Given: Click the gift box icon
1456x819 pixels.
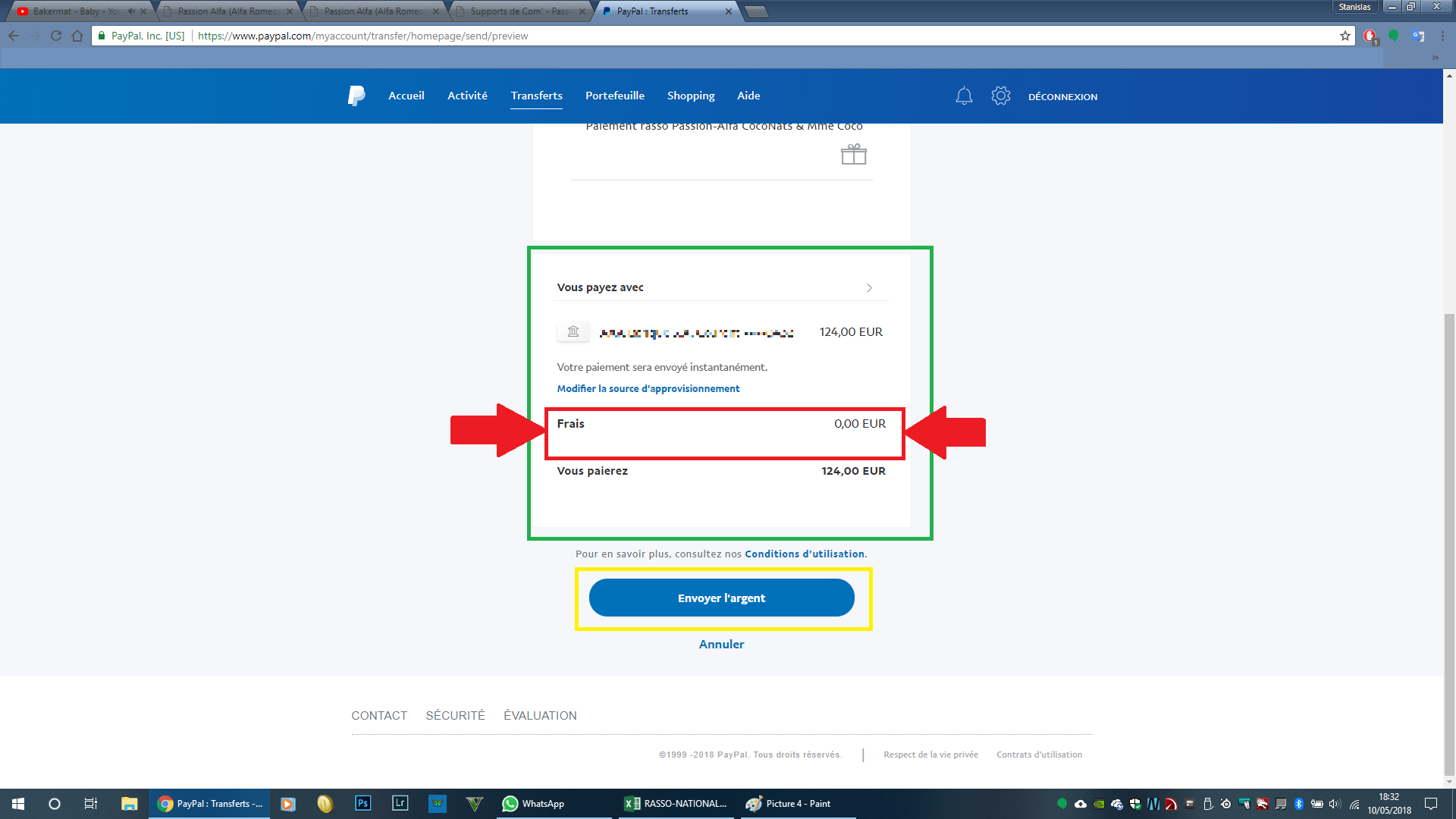Looking at the screenshot, I should [853, 155].
